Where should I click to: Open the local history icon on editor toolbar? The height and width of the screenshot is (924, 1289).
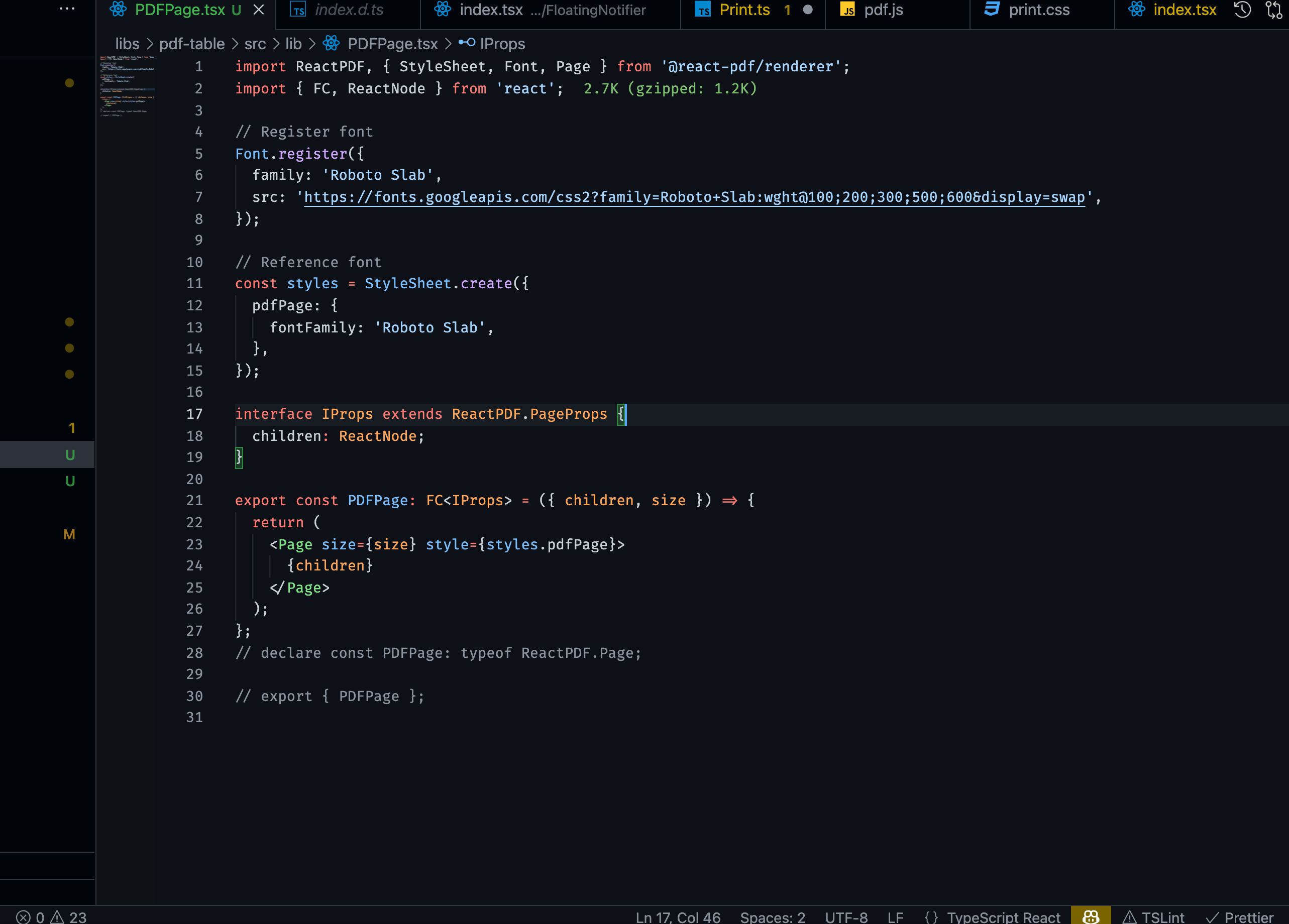(x=1242, y=10)
